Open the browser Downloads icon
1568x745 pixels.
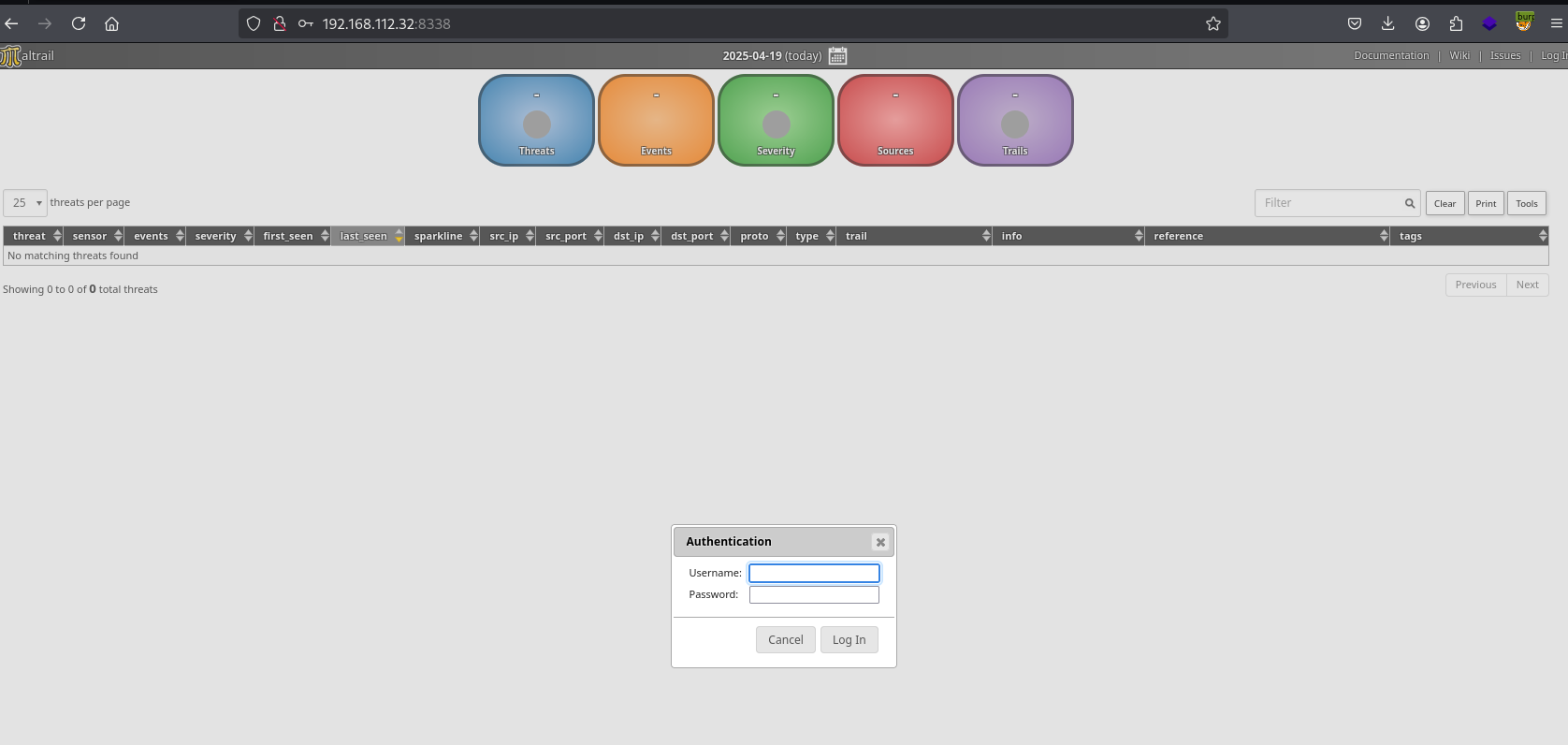click(x=1387, y=23)
